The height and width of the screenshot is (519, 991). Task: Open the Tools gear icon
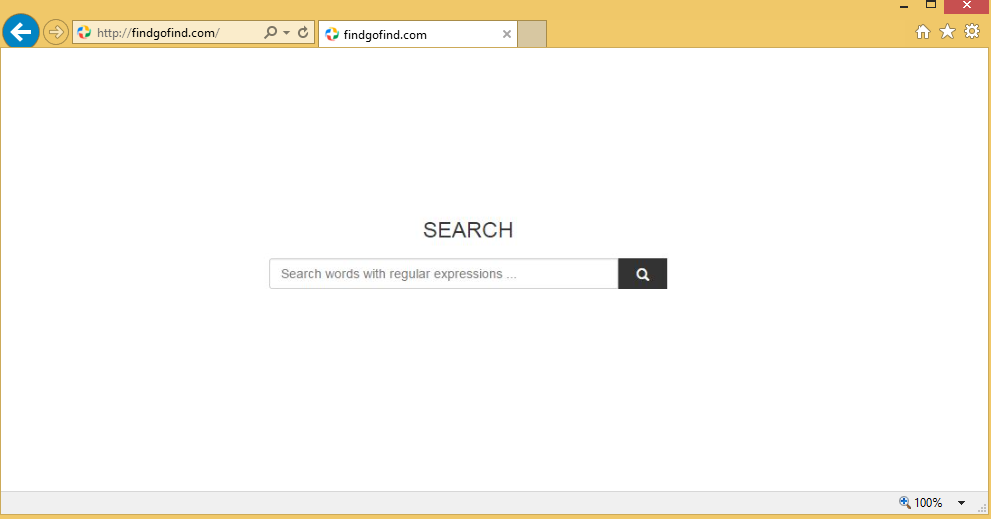click(x=972, y=32)
